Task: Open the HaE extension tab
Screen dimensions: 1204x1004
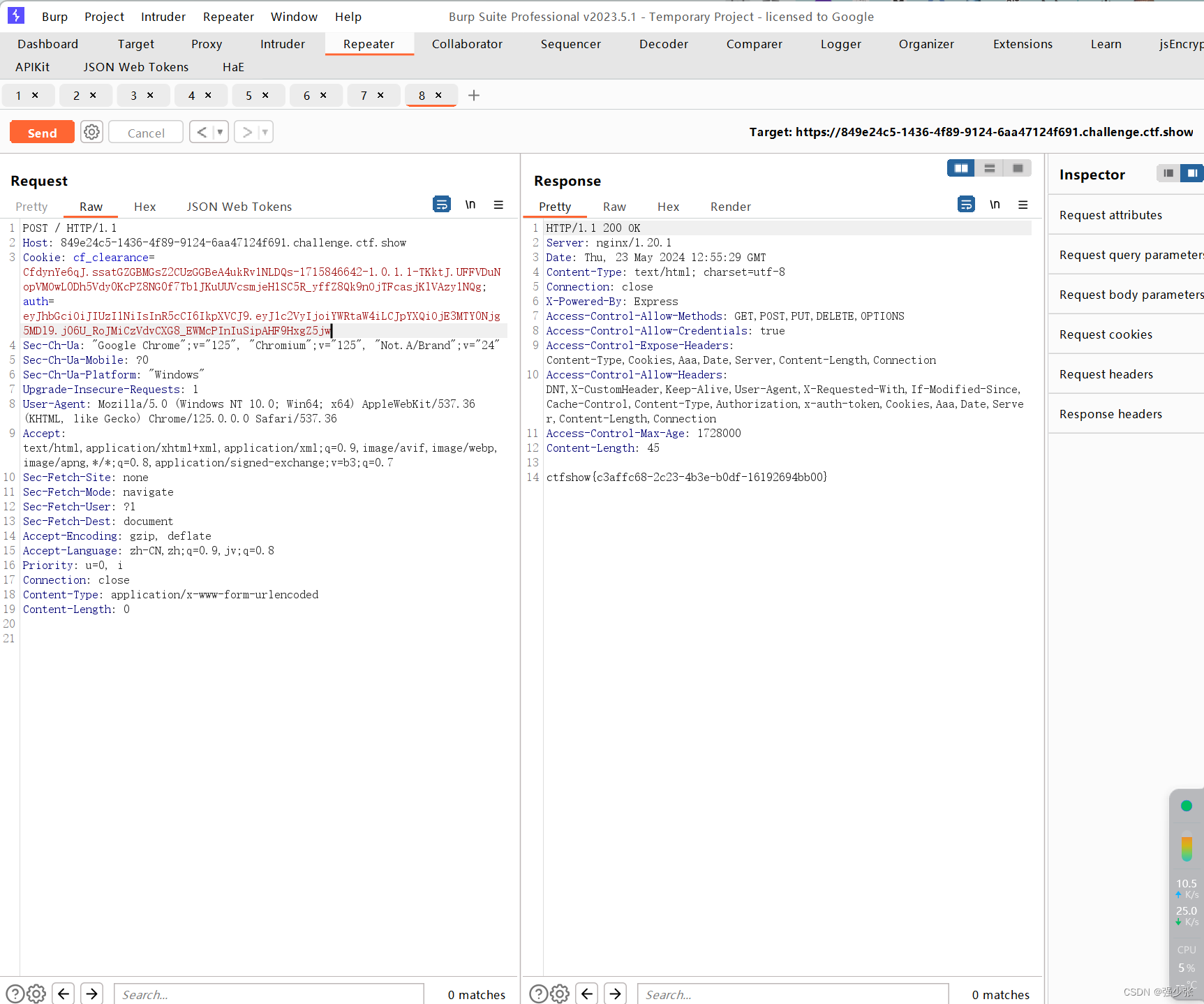Action: tap(233, 67)
